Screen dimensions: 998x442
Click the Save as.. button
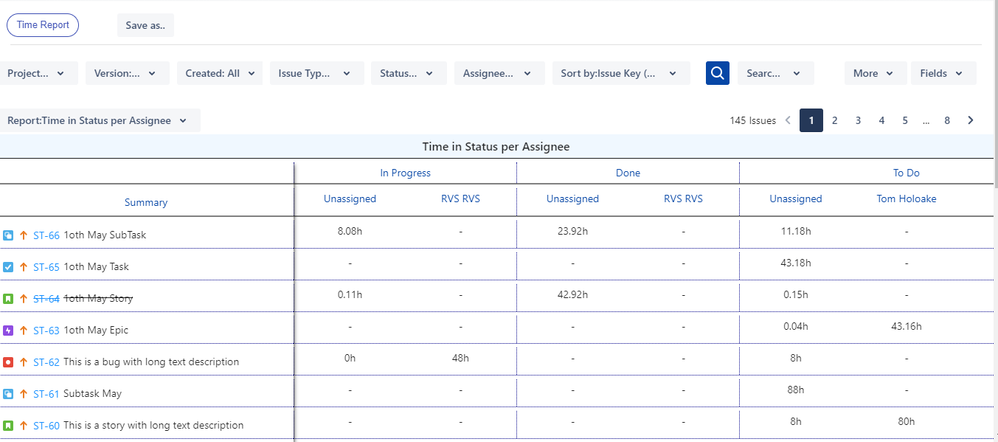pyautogui.click(x=145, y=25)
